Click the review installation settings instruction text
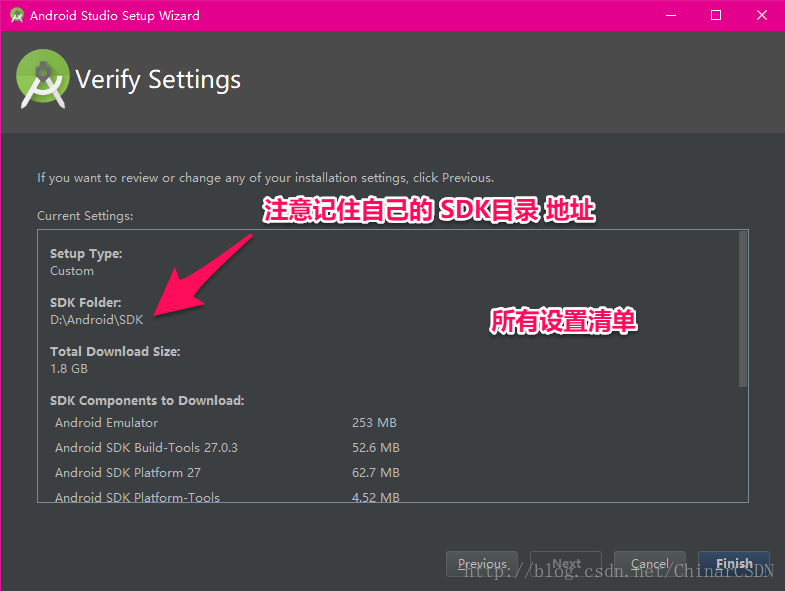Screen dimensions: 785x591 pos(265,178)
